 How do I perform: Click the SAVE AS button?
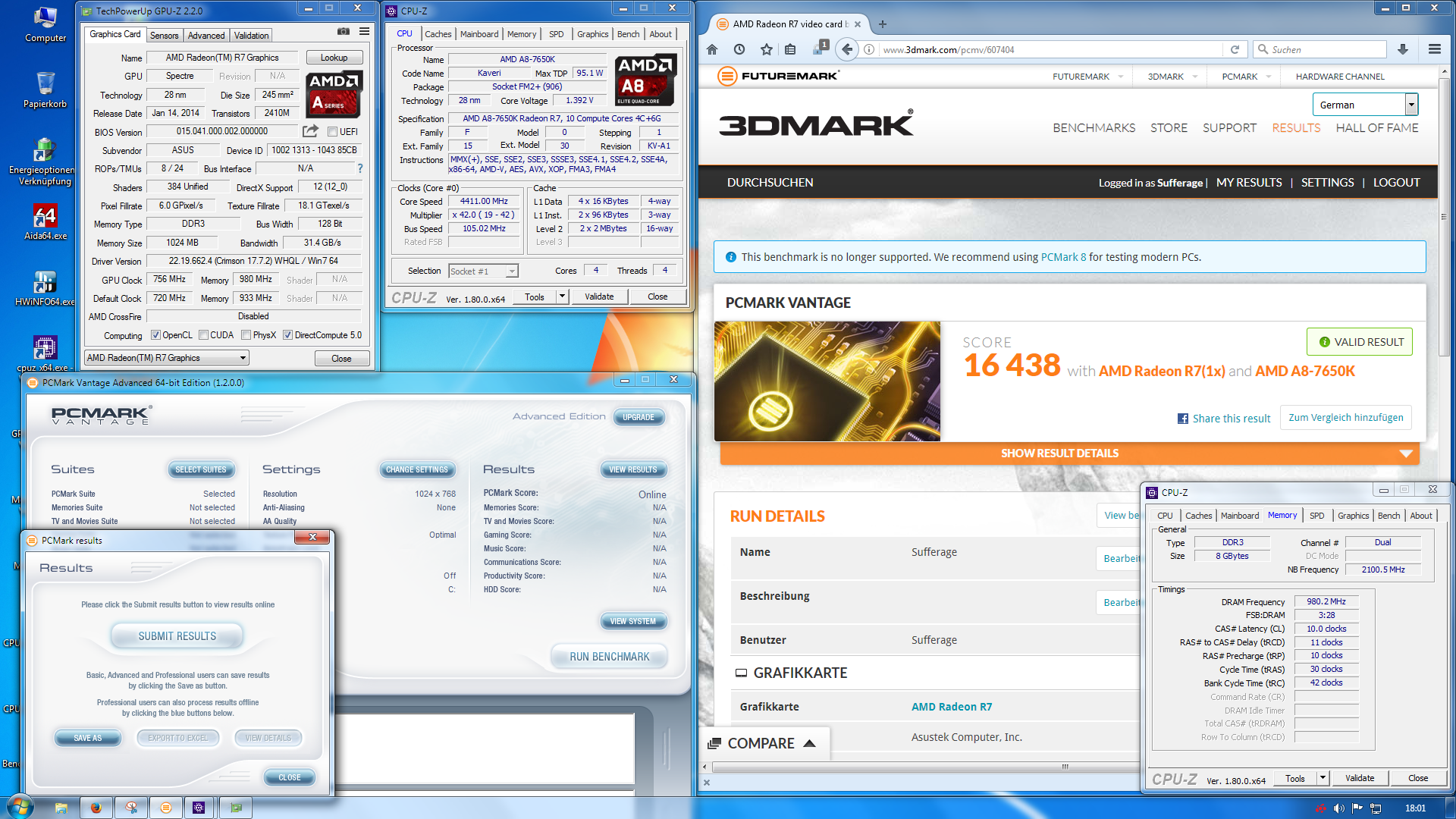tap(88, 738)
